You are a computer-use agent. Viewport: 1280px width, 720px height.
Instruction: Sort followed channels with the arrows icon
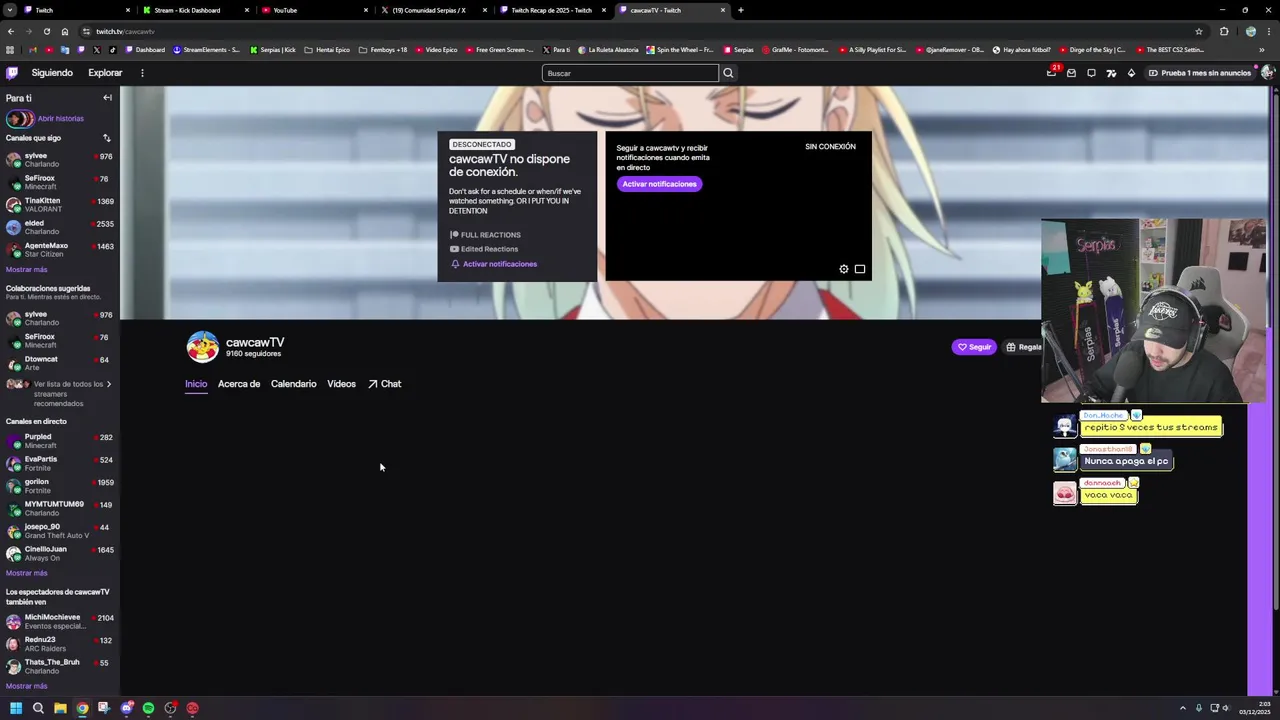pyautogui.click(x=107, y=138)
